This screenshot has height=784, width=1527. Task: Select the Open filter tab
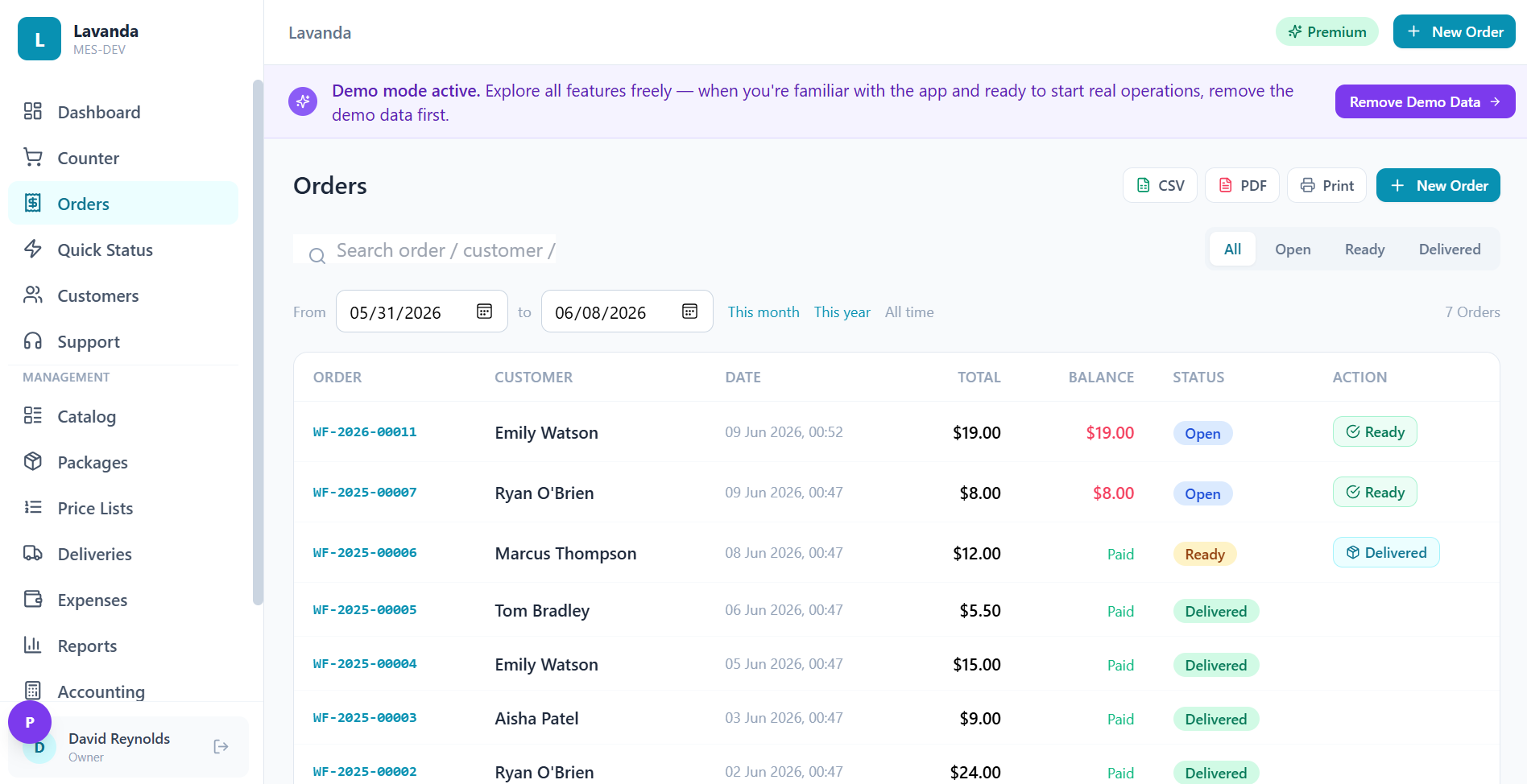(x=1293, y=249)
